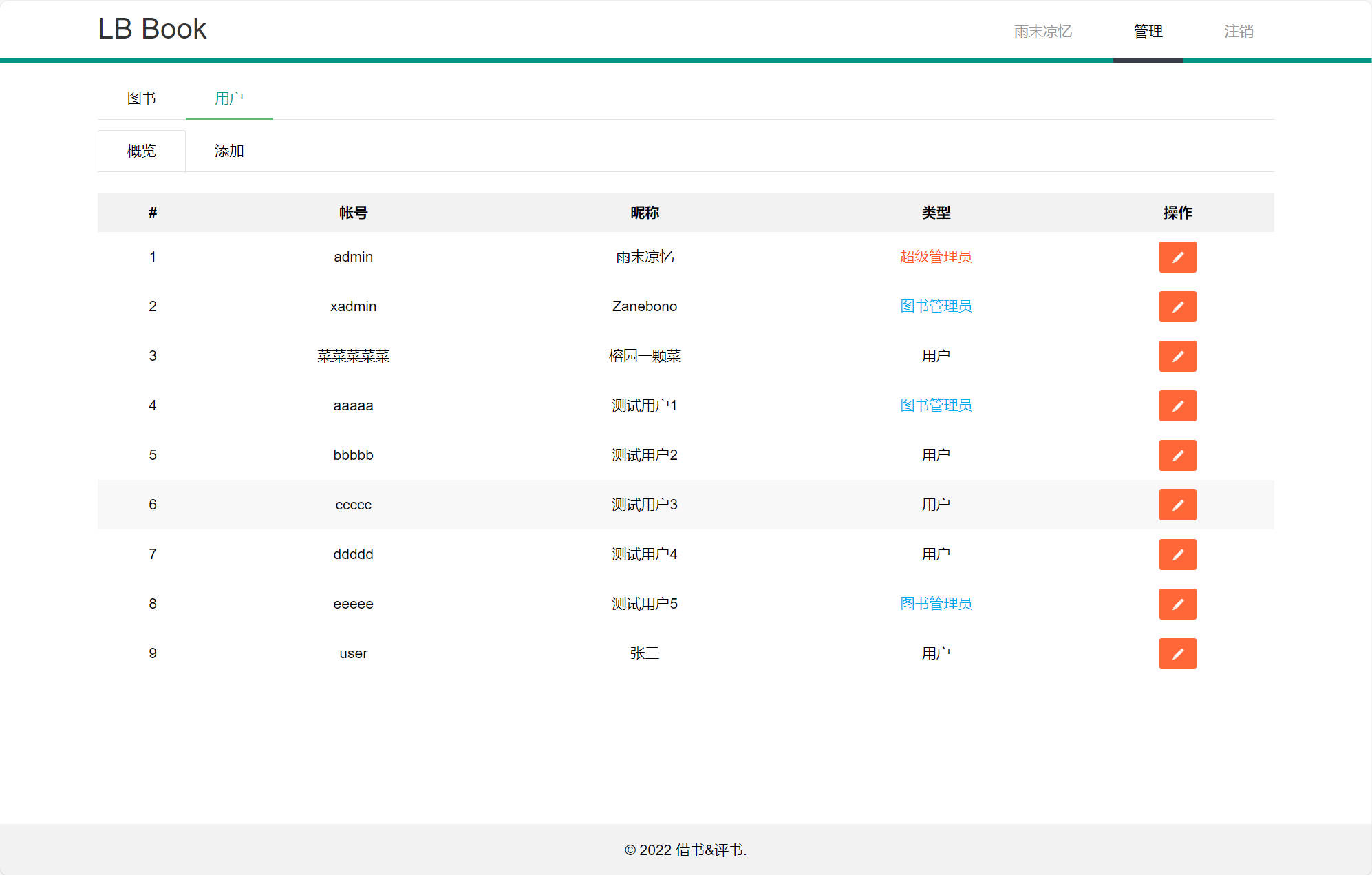Click the 帐号 column header

(353, 213)
